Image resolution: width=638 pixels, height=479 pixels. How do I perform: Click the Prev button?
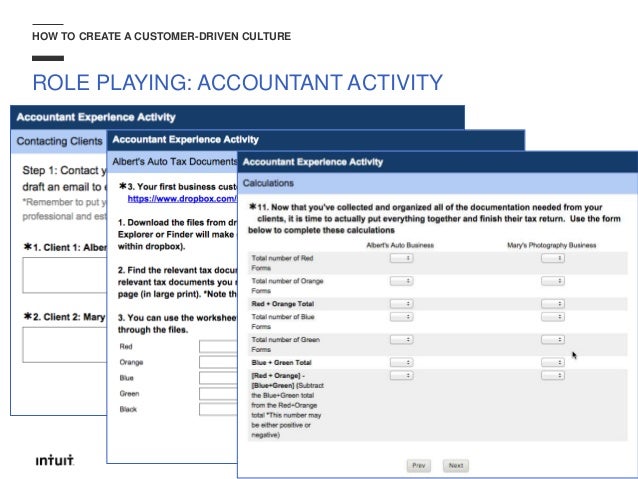point(419,466)
